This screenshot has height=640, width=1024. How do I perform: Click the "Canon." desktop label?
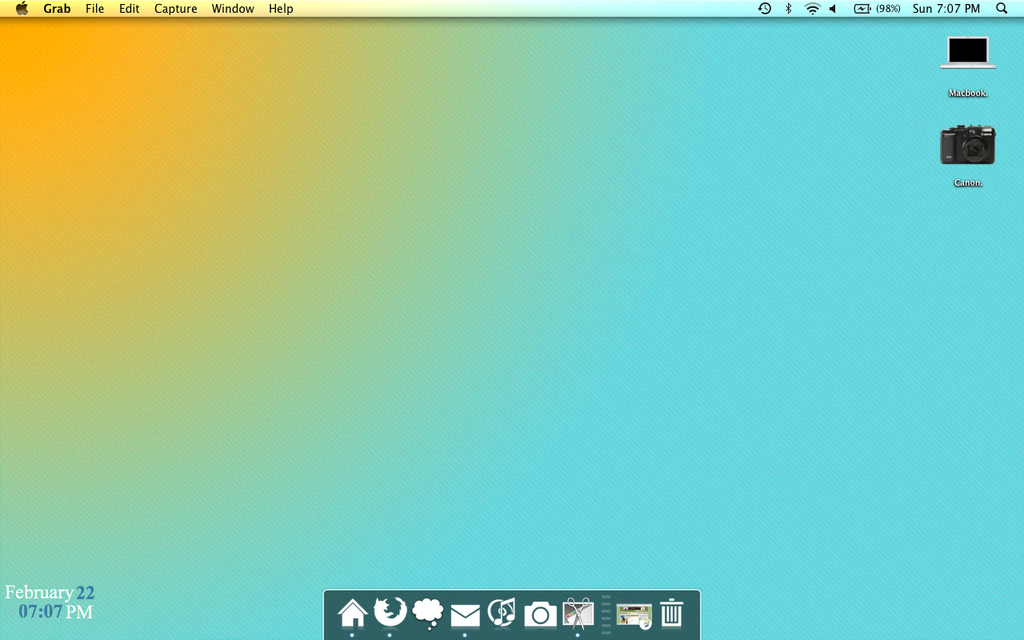968,183
